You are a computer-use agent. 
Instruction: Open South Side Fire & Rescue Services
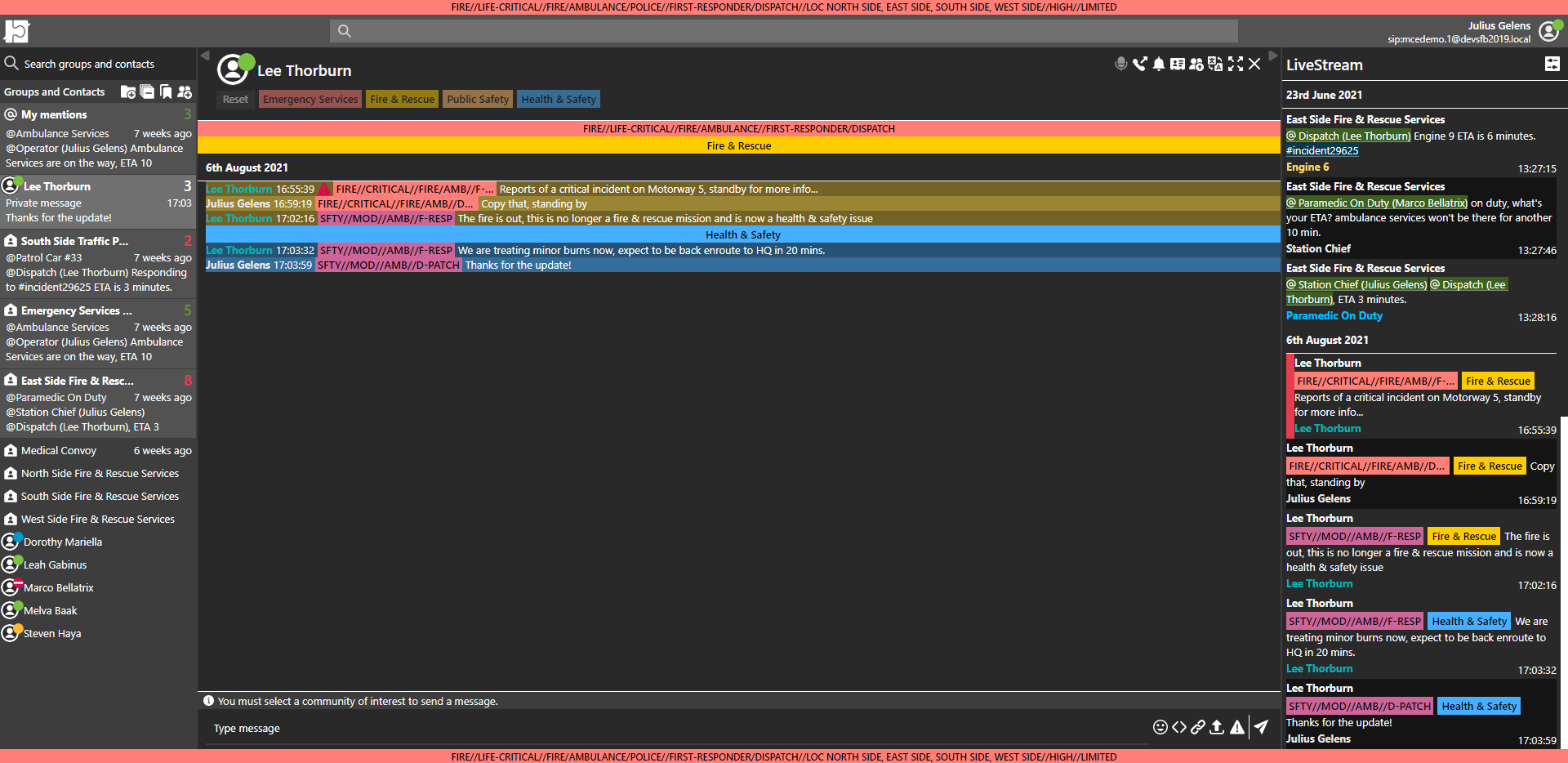(x=98, y=496)
